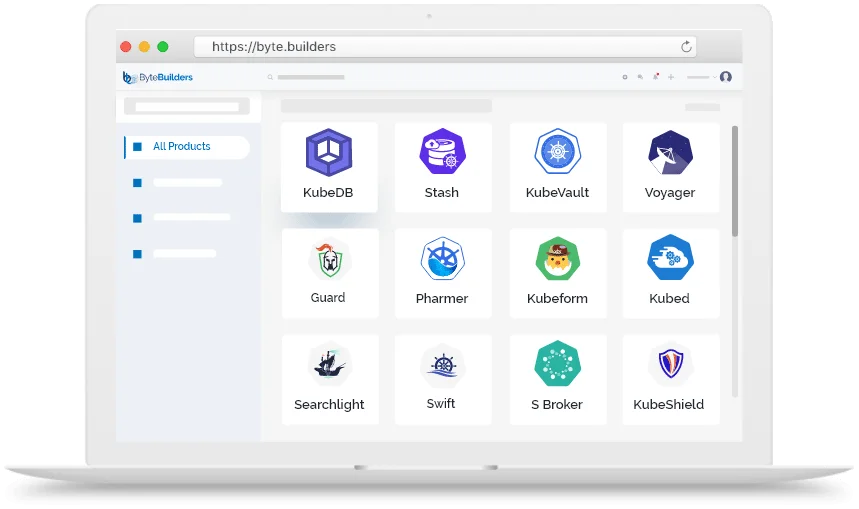Click the ByteBuilders logo
This screenshot has height=509, width=859.
tap(158, 77)
